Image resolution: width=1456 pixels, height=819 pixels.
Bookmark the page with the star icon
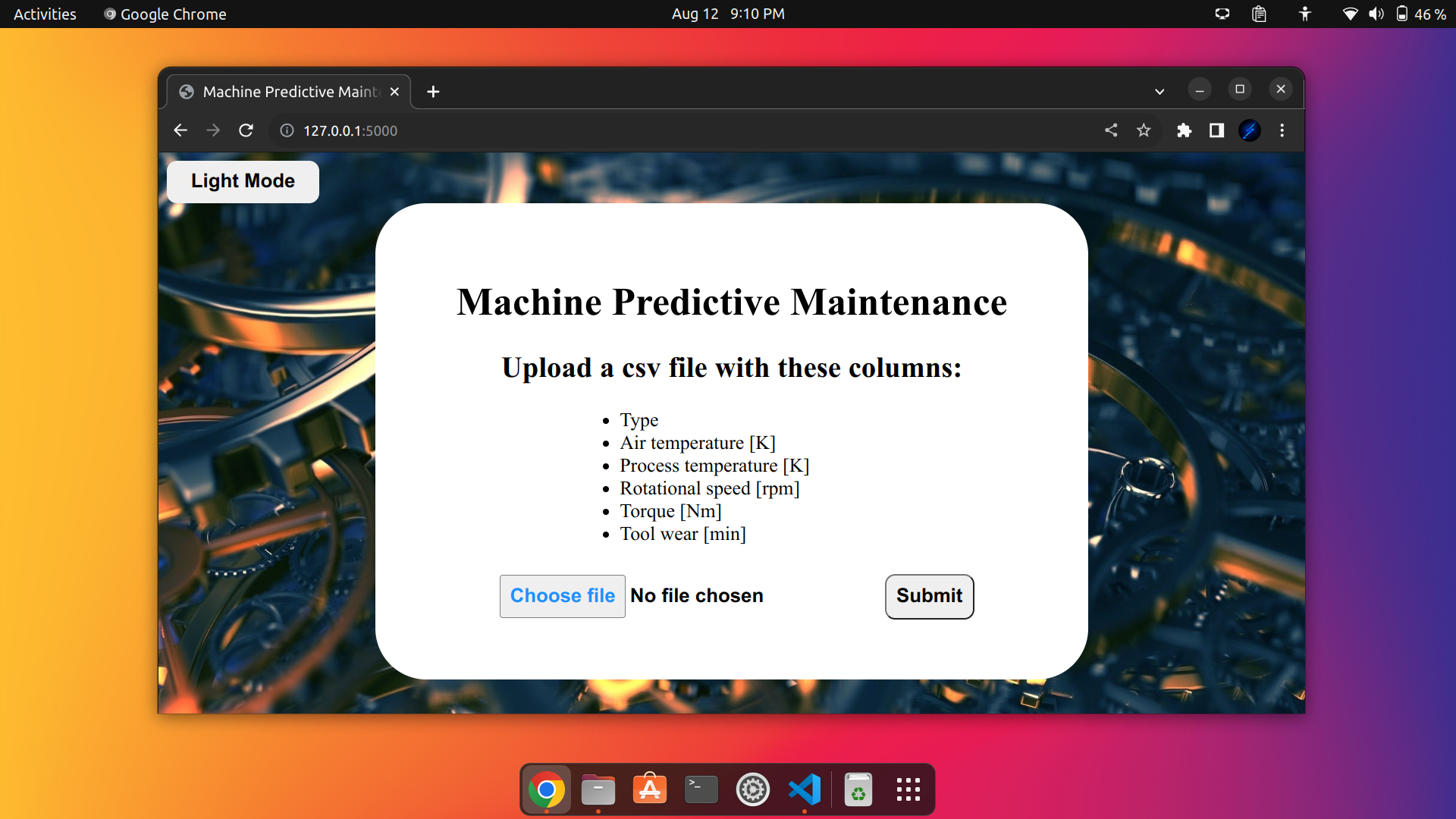click(1144, 130)
